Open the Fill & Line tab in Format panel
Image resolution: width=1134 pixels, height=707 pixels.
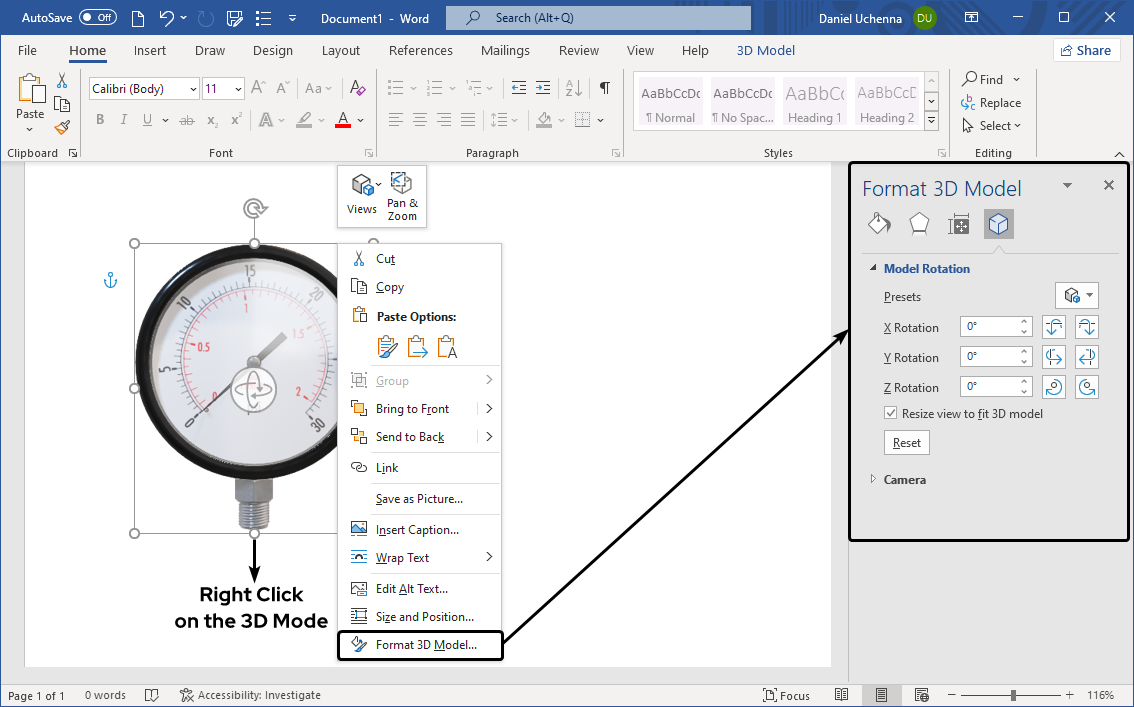(x=879, y=223)
